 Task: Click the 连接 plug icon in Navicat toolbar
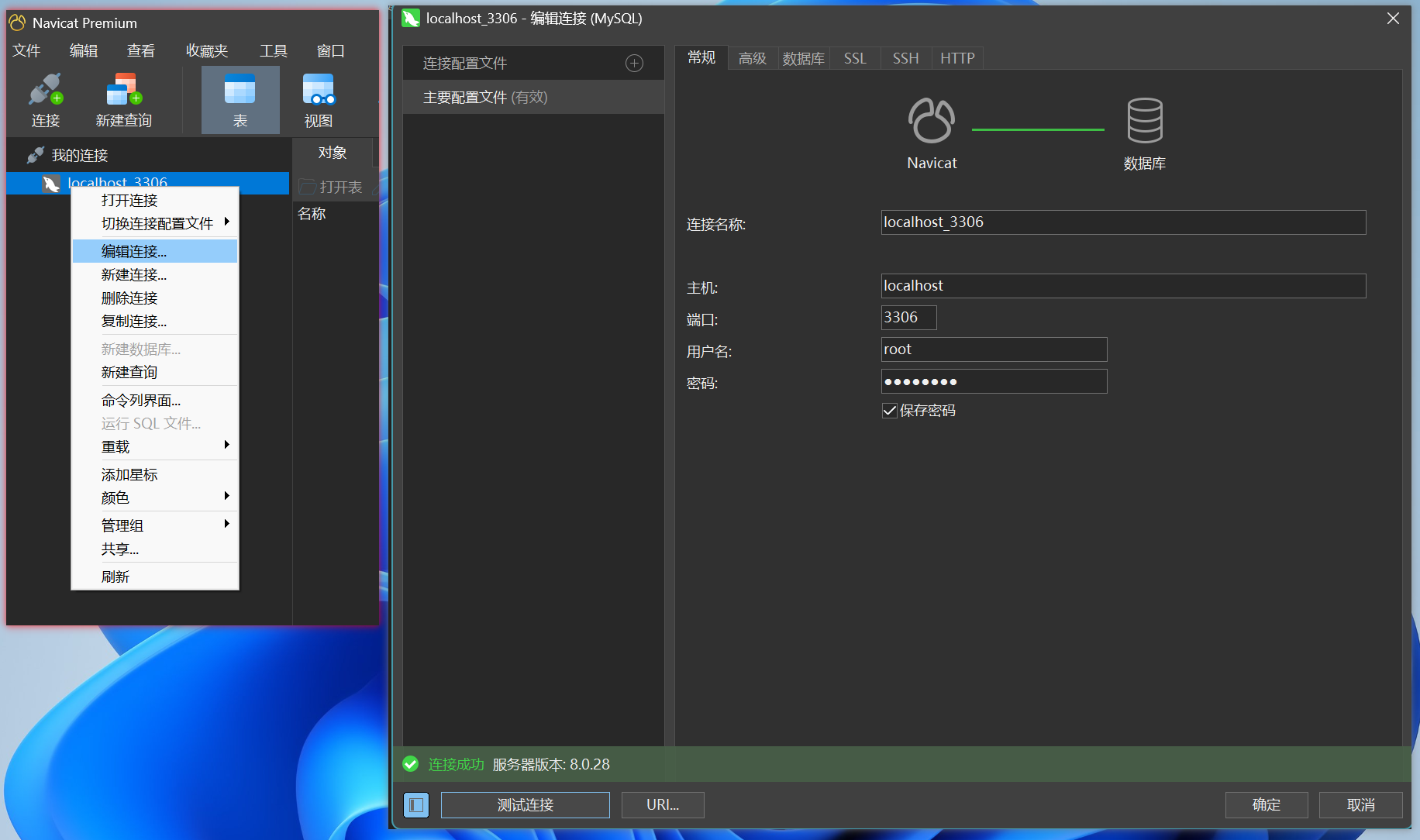(45, 90)
